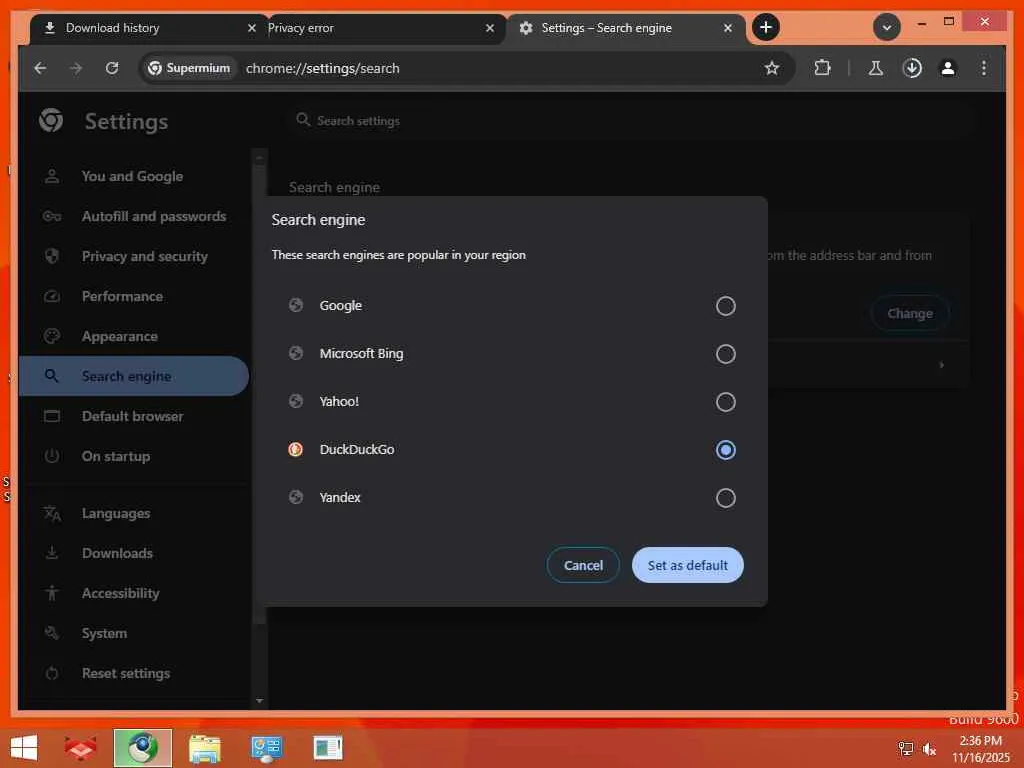Focus the address bar URL
The width and height of the screenshot is (1024, 768).
[x=323, y=68]
